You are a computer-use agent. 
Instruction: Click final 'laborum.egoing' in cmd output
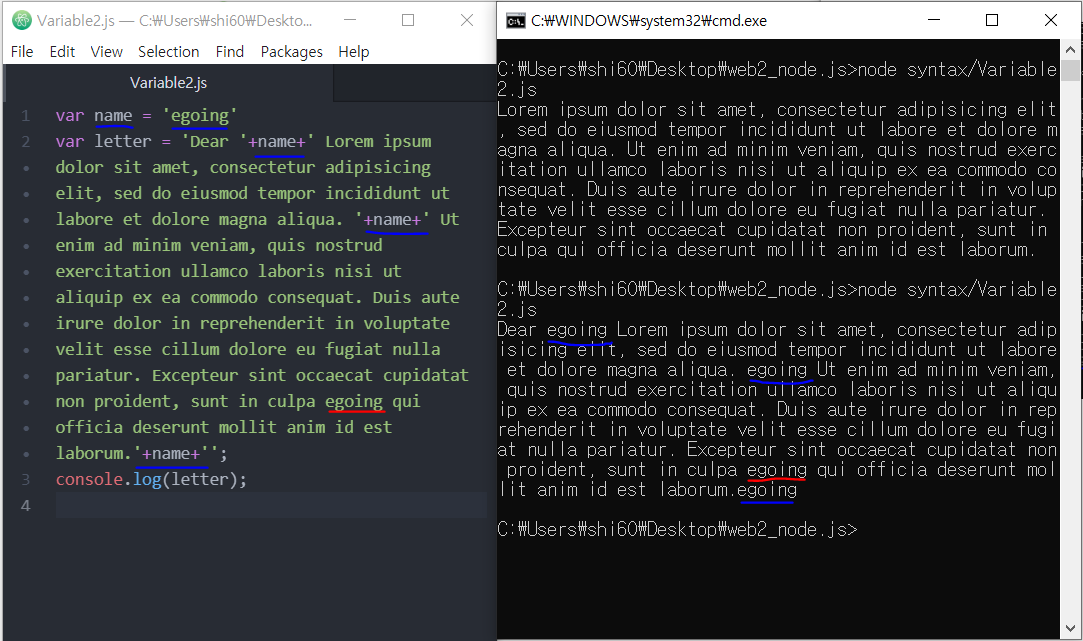tap(728, 490)
